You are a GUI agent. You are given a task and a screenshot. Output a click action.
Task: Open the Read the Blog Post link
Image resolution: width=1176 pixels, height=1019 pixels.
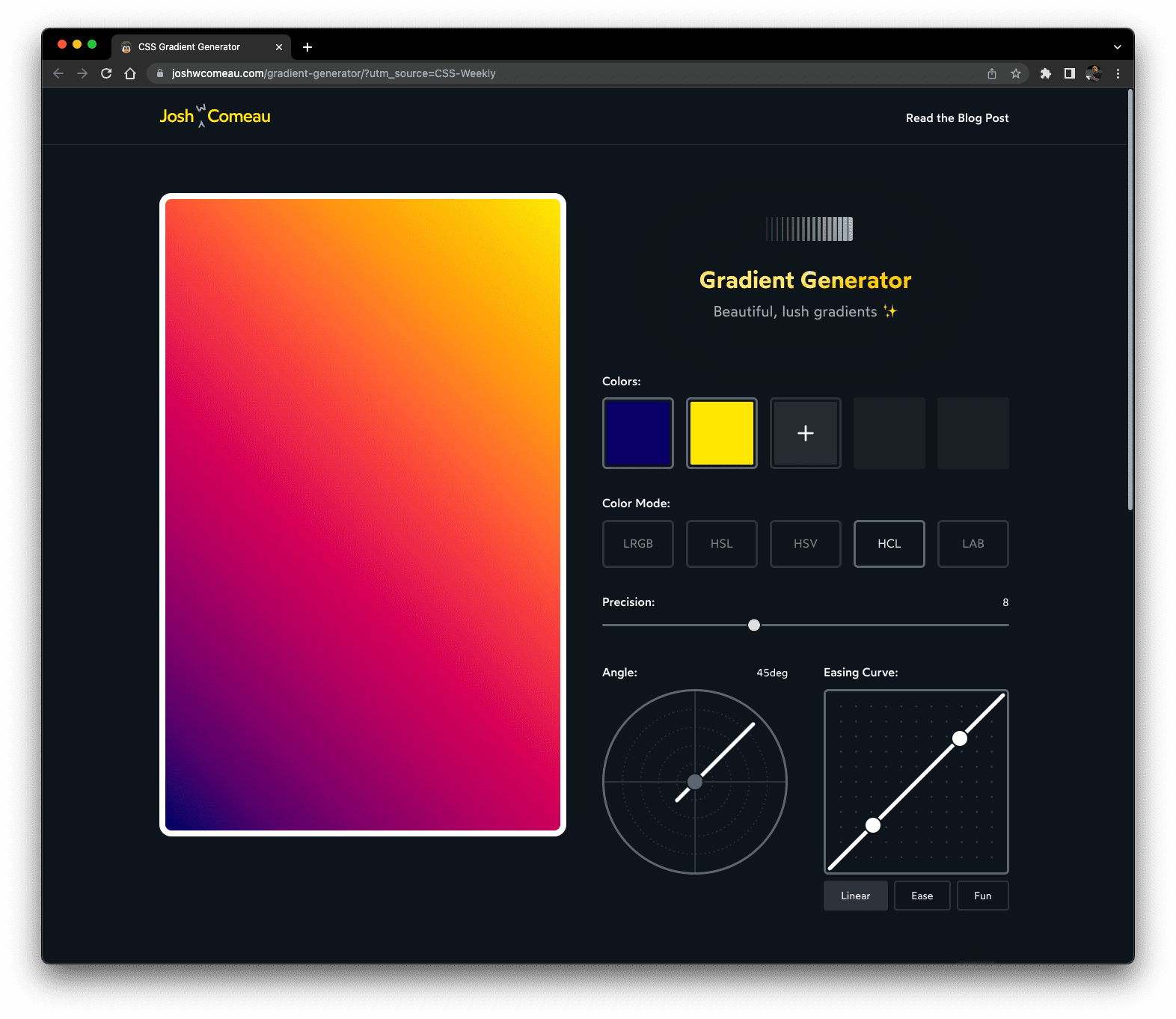coord(957,118)
